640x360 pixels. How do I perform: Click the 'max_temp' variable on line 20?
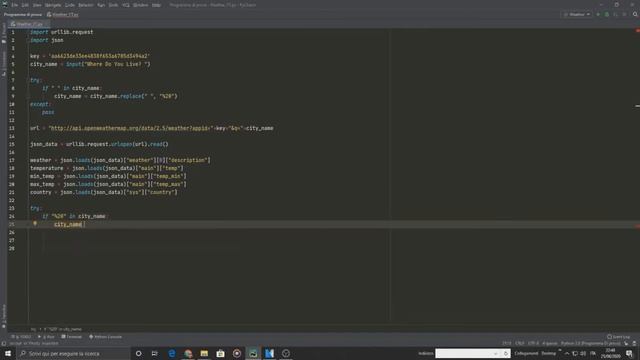42,184
